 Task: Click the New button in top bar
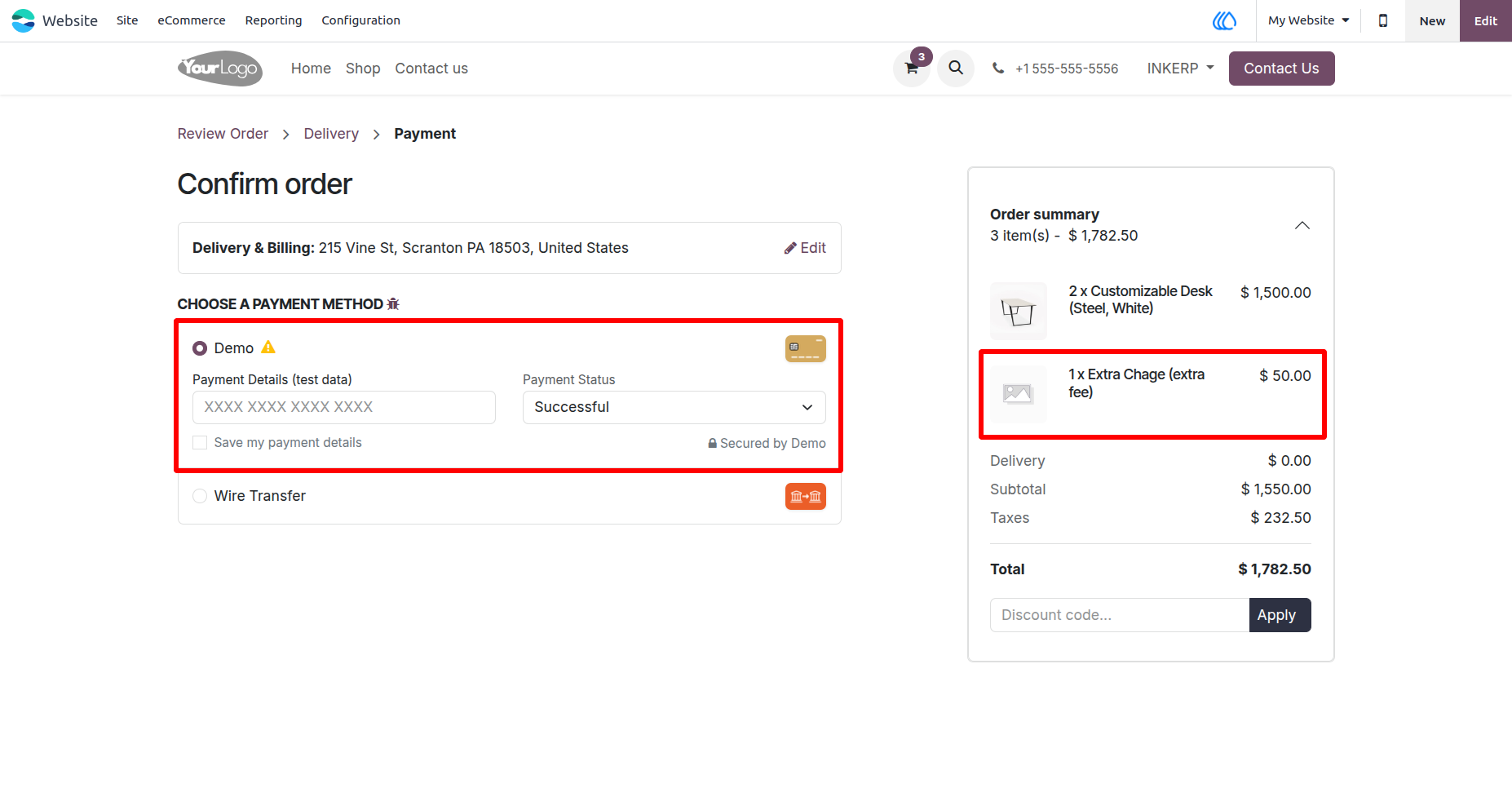1432,20
